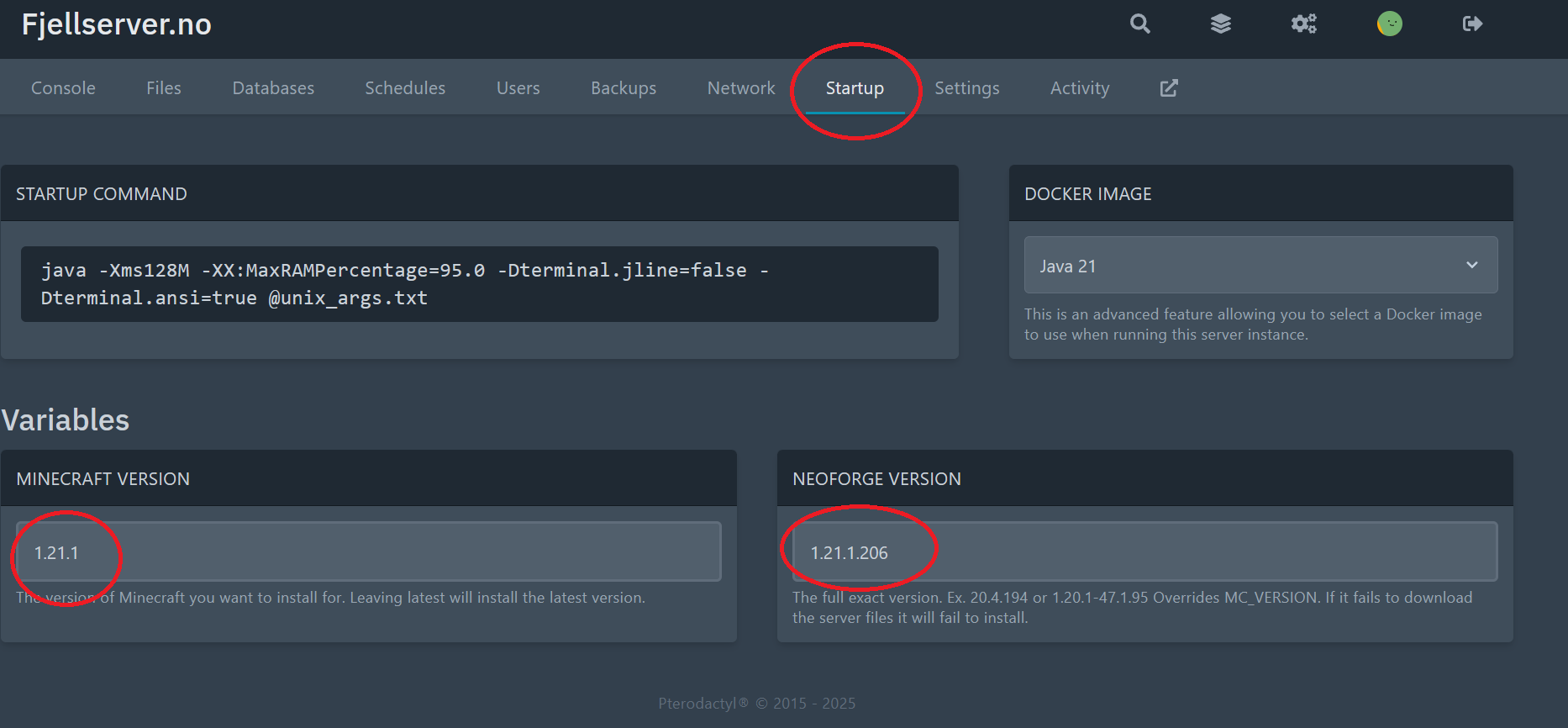
Task: Click the startup command text box
Action: tap(479, 284)
